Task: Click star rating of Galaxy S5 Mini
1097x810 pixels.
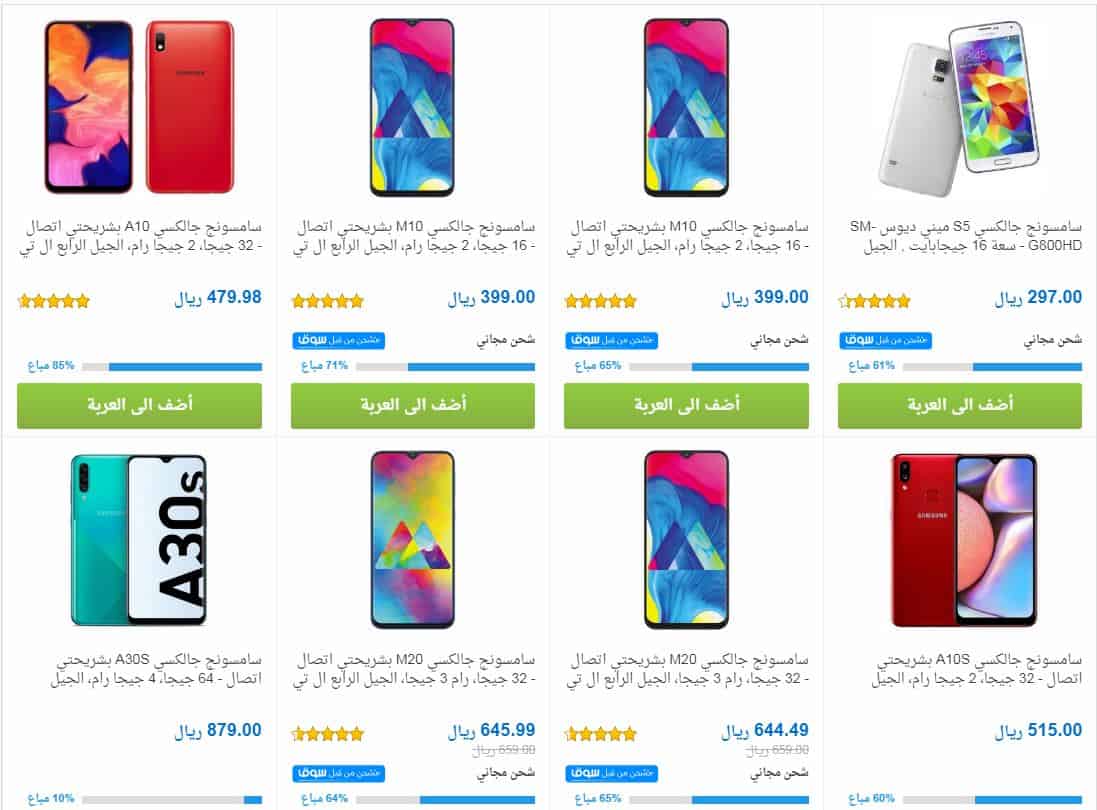Action: 875,301
